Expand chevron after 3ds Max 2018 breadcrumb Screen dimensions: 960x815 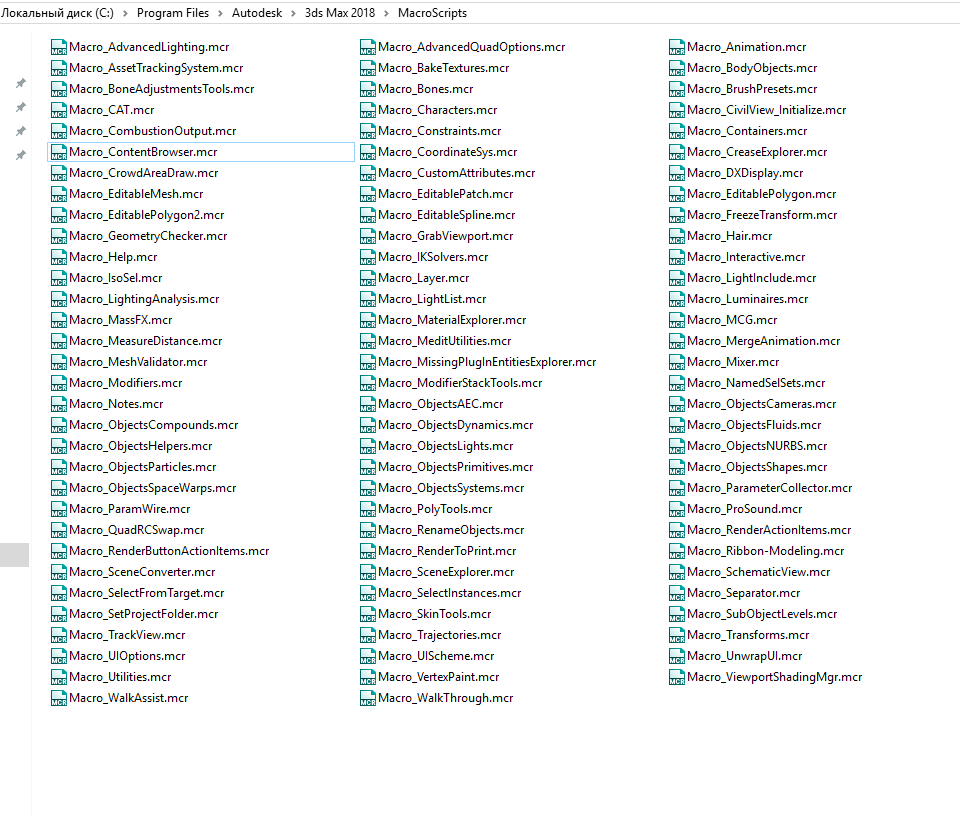[x=386, y=13]
